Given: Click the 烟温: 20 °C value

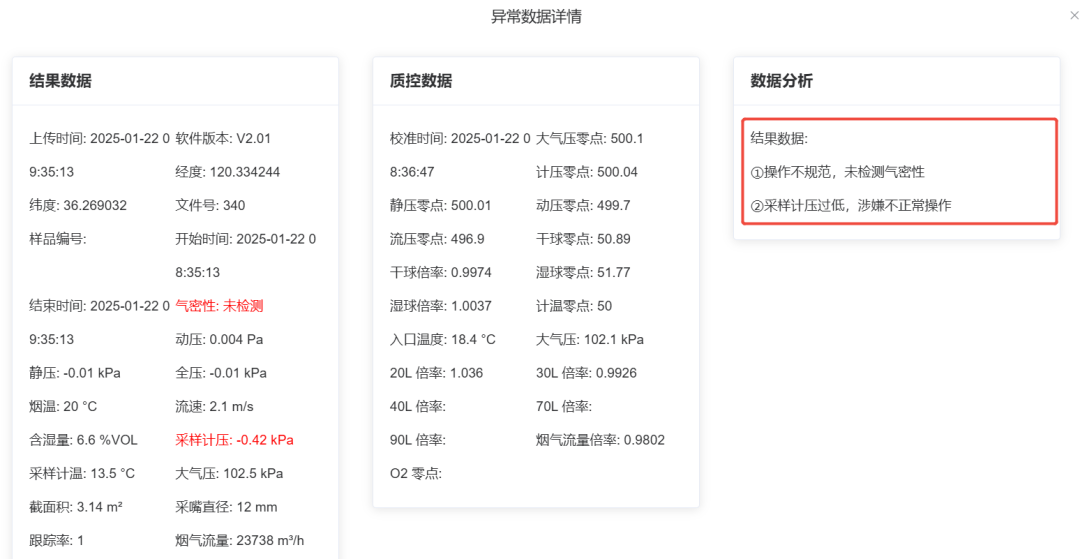Looking at the screenshot, I should 63,406.
